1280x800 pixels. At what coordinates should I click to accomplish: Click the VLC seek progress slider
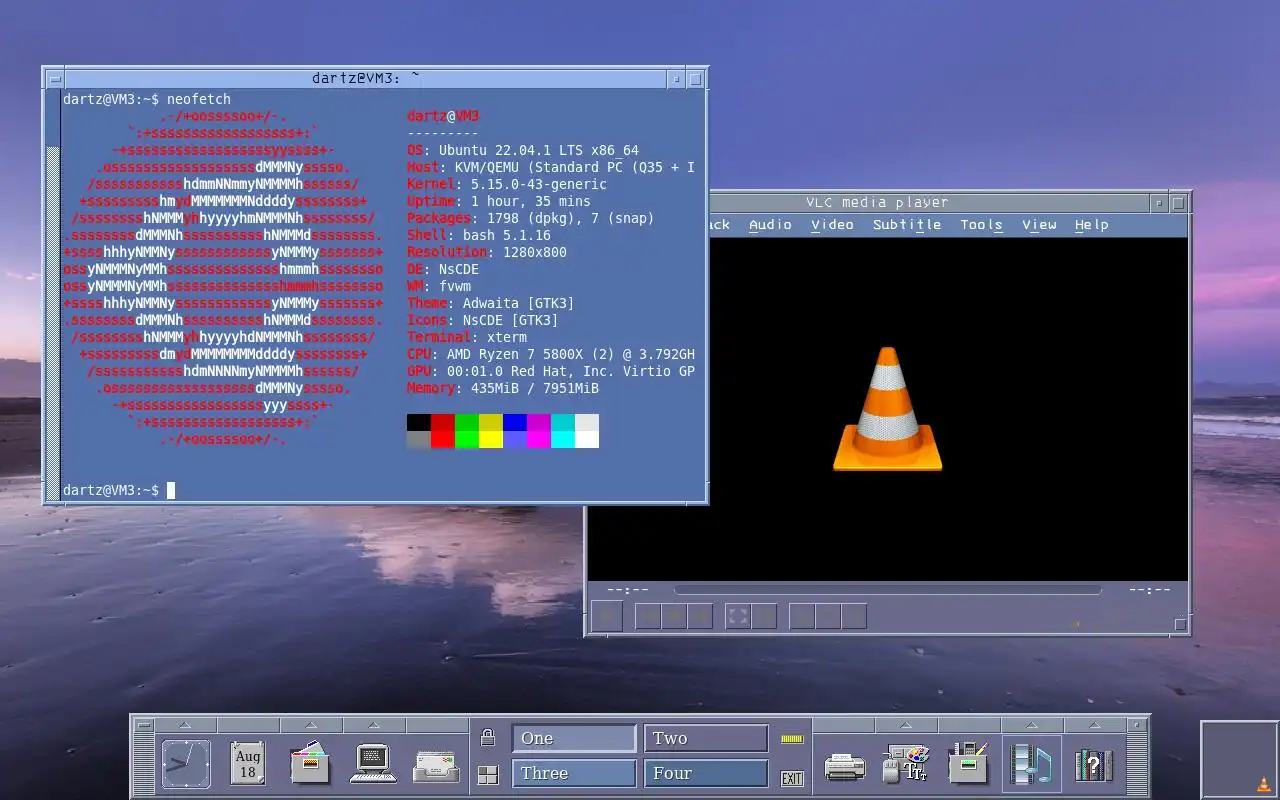pos(888,590)
